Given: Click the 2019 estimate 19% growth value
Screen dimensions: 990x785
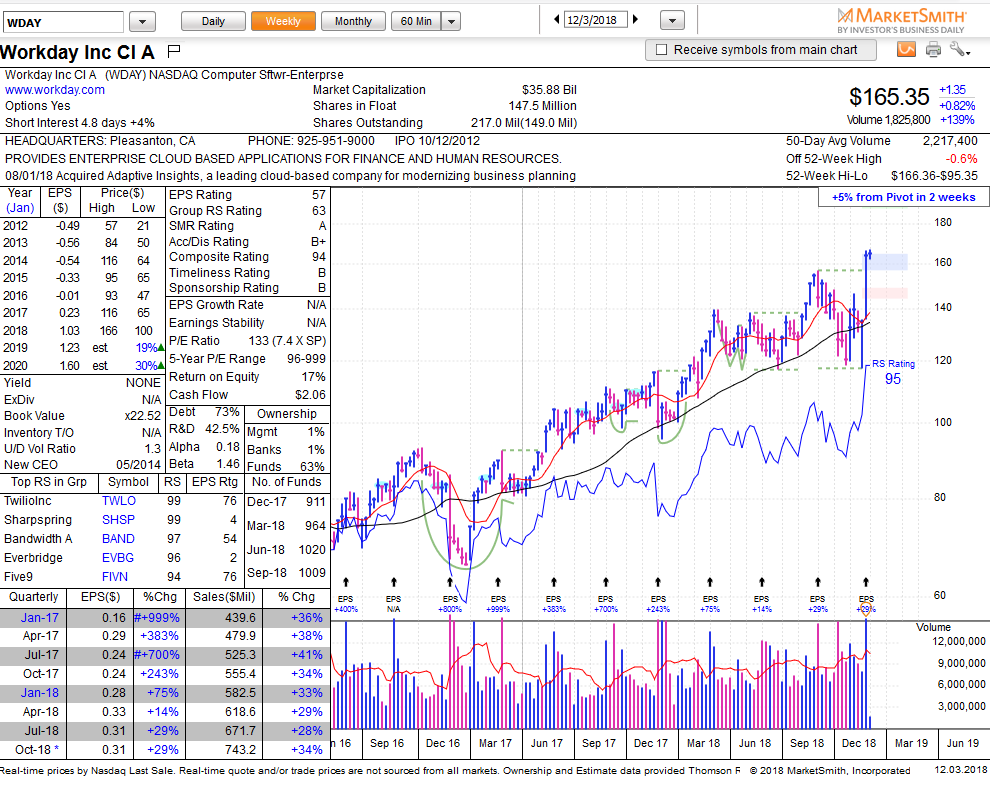Looking at the screenshot, I should [x=146, y=348].
